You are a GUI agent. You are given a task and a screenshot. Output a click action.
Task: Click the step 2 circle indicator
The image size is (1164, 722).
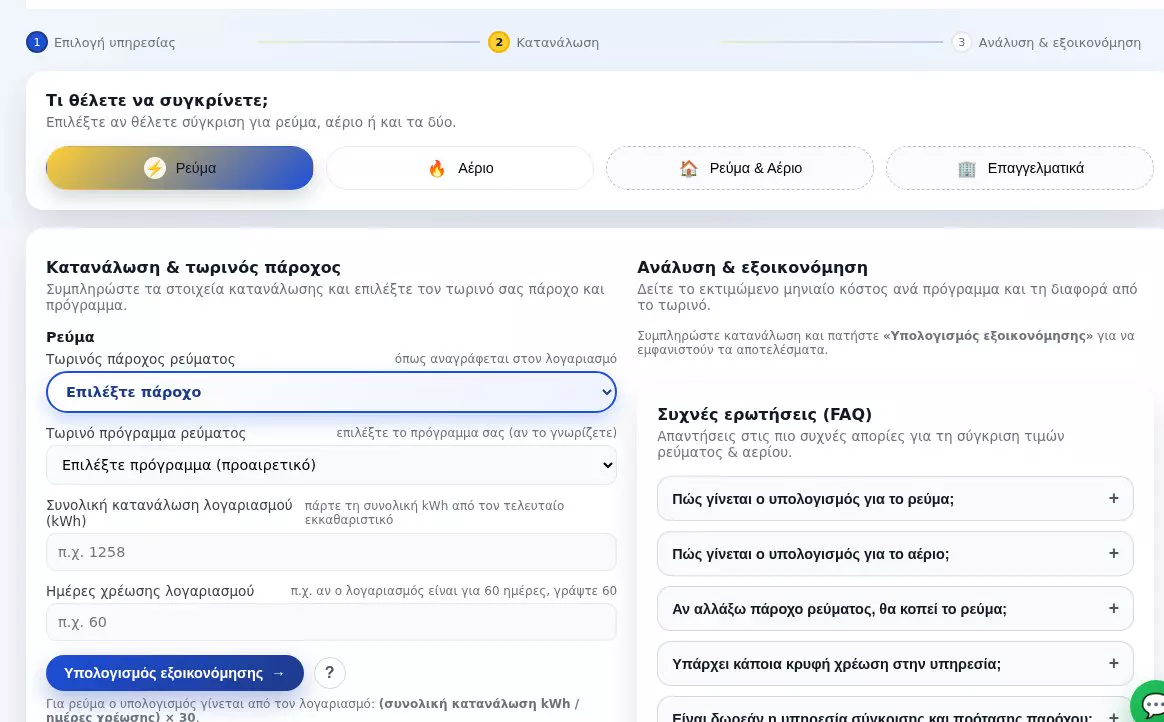tap(499, 42)
